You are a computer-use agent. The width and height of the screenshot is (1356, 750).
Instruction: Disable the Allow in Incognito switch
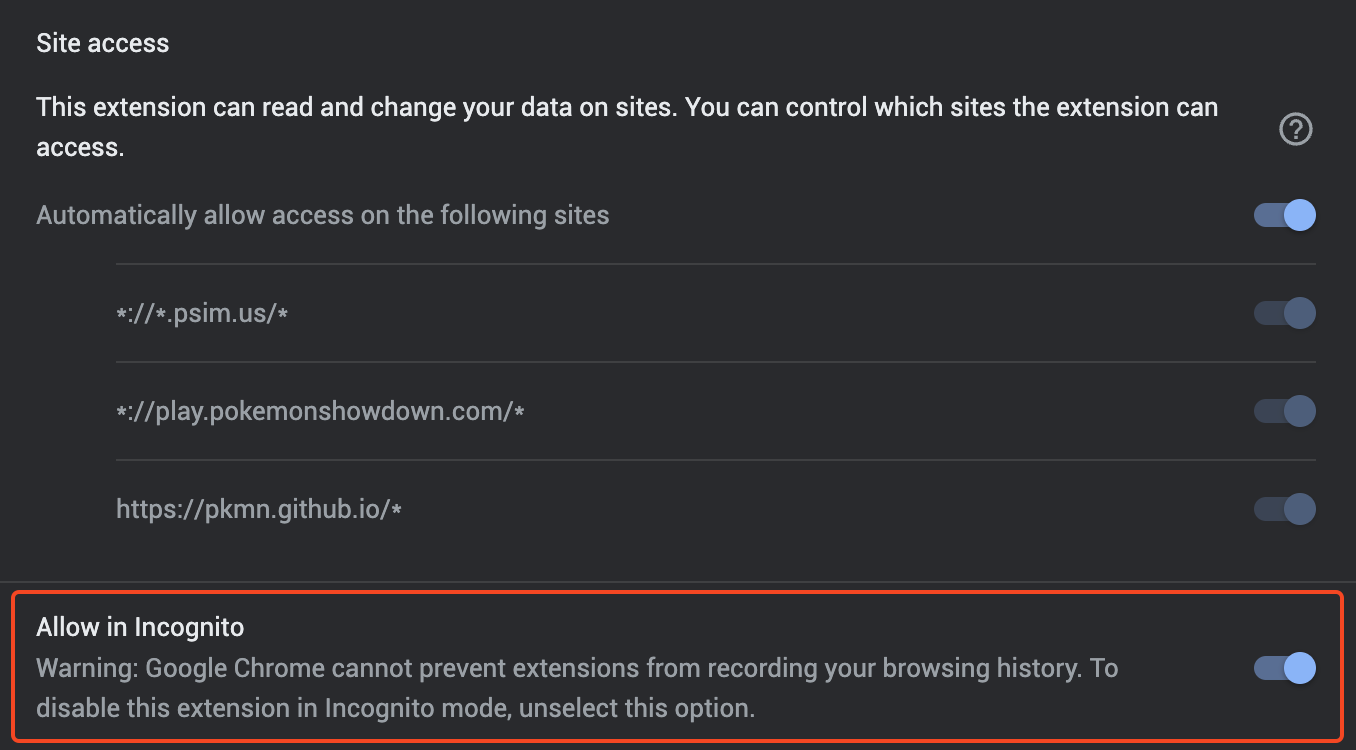[1285, 668]
